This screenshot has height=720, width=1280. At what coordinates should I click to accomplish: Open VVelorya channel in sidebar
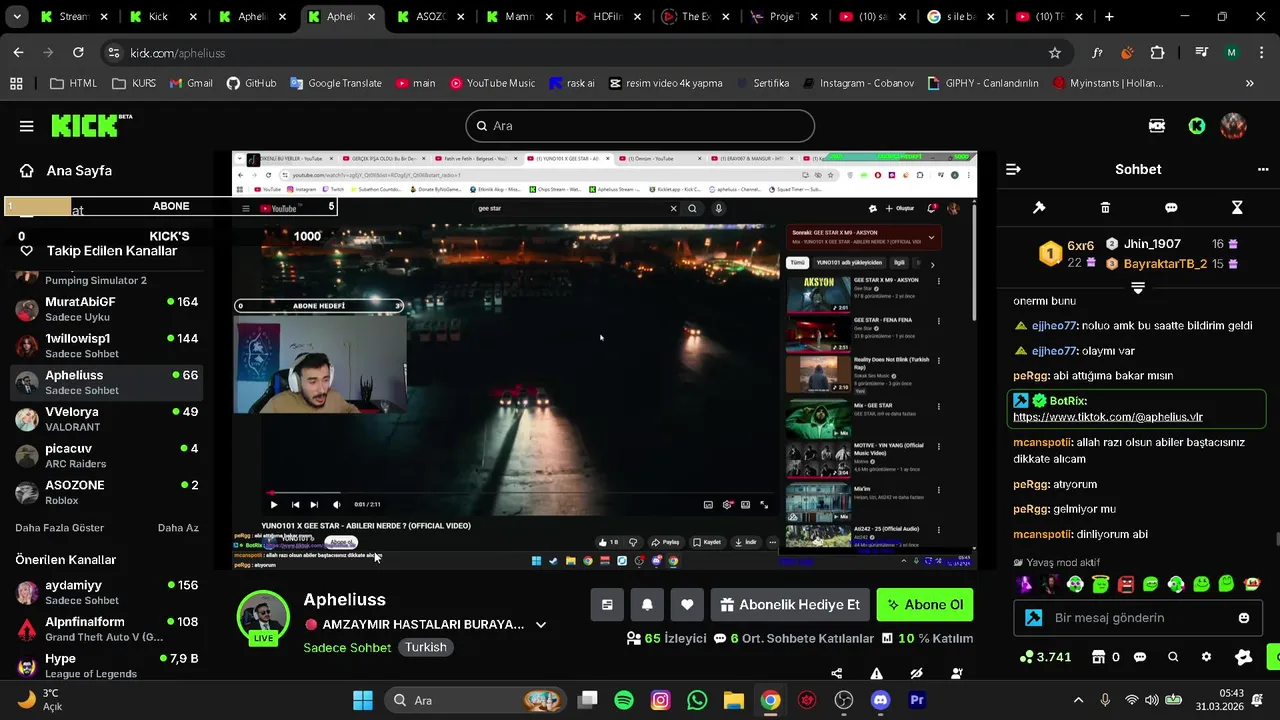[107, 418]
